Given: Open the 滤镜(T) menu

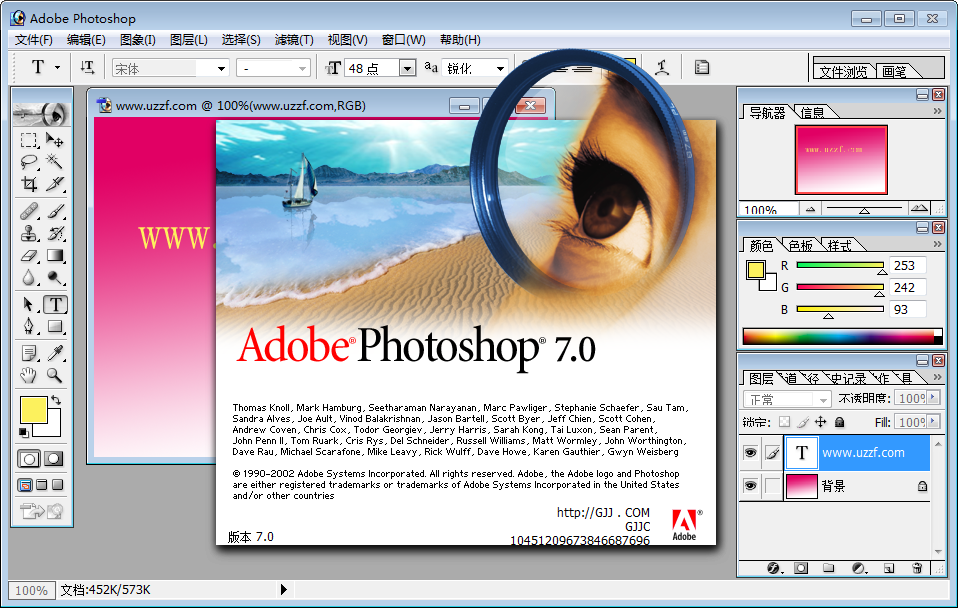Looking at the screenshot, I should pos(294,40).
